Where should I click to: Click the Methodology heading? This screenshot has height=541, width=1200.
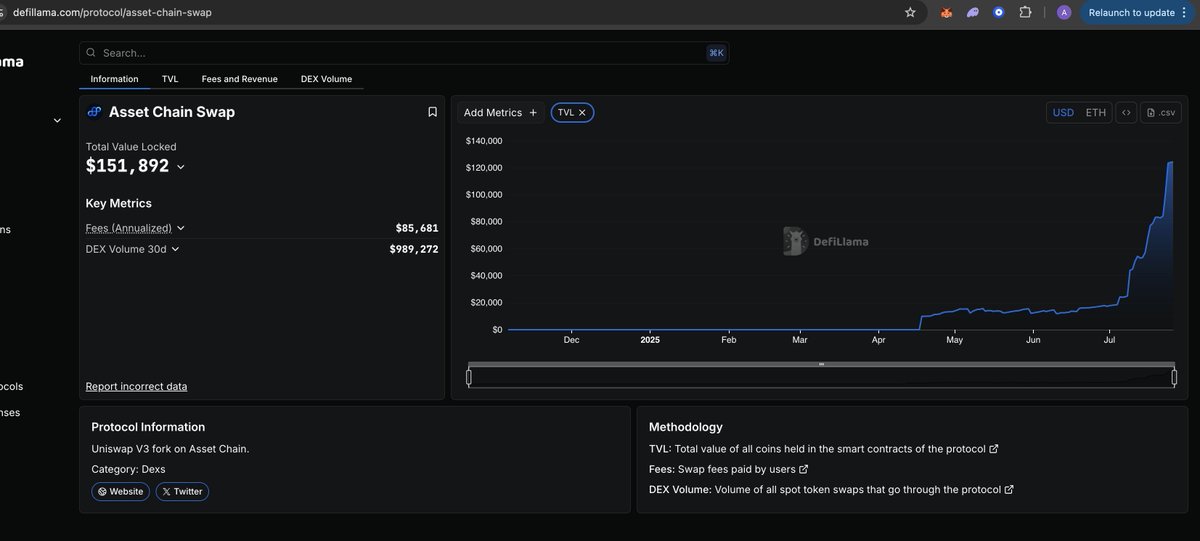[686, 427]
